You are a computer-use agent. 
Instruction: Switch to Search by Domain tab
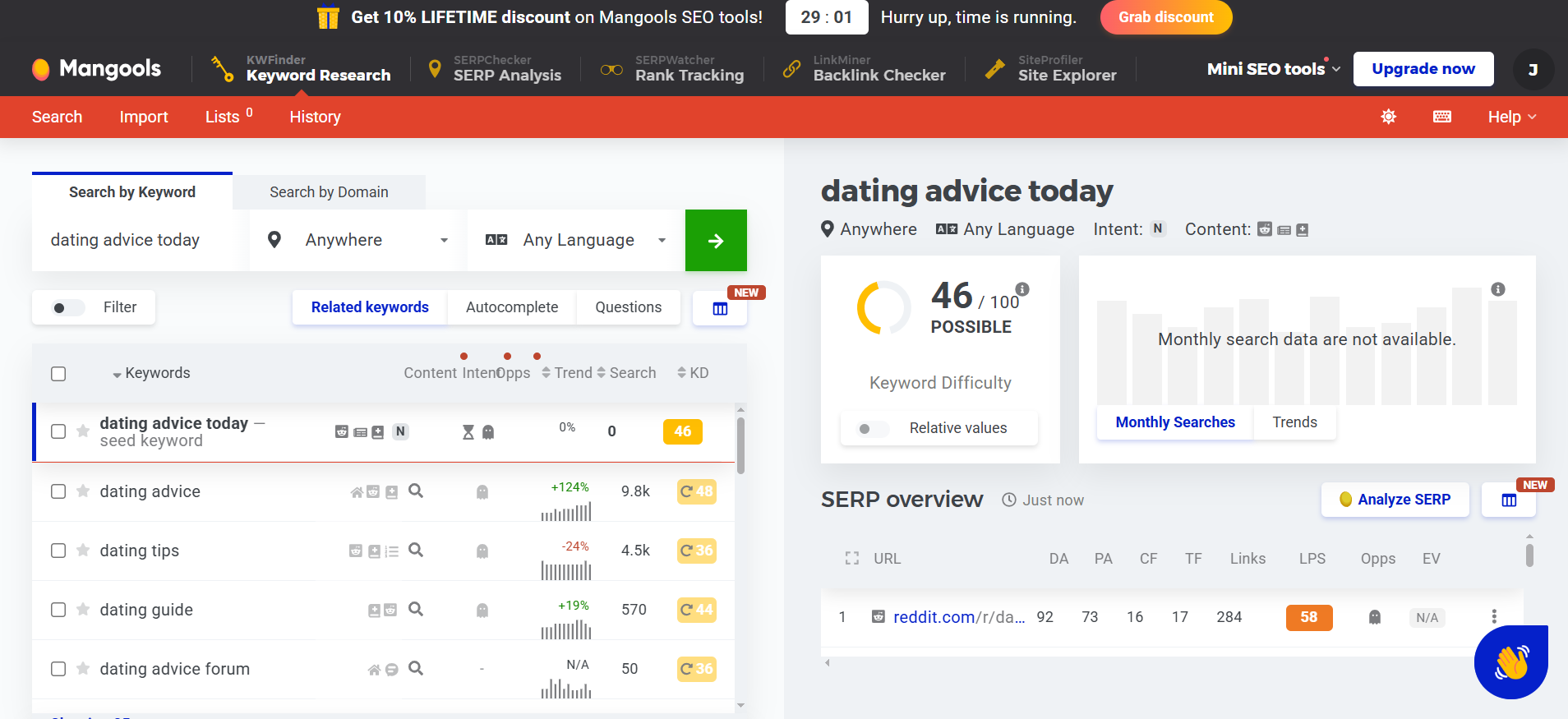click(x=329, y=192)
